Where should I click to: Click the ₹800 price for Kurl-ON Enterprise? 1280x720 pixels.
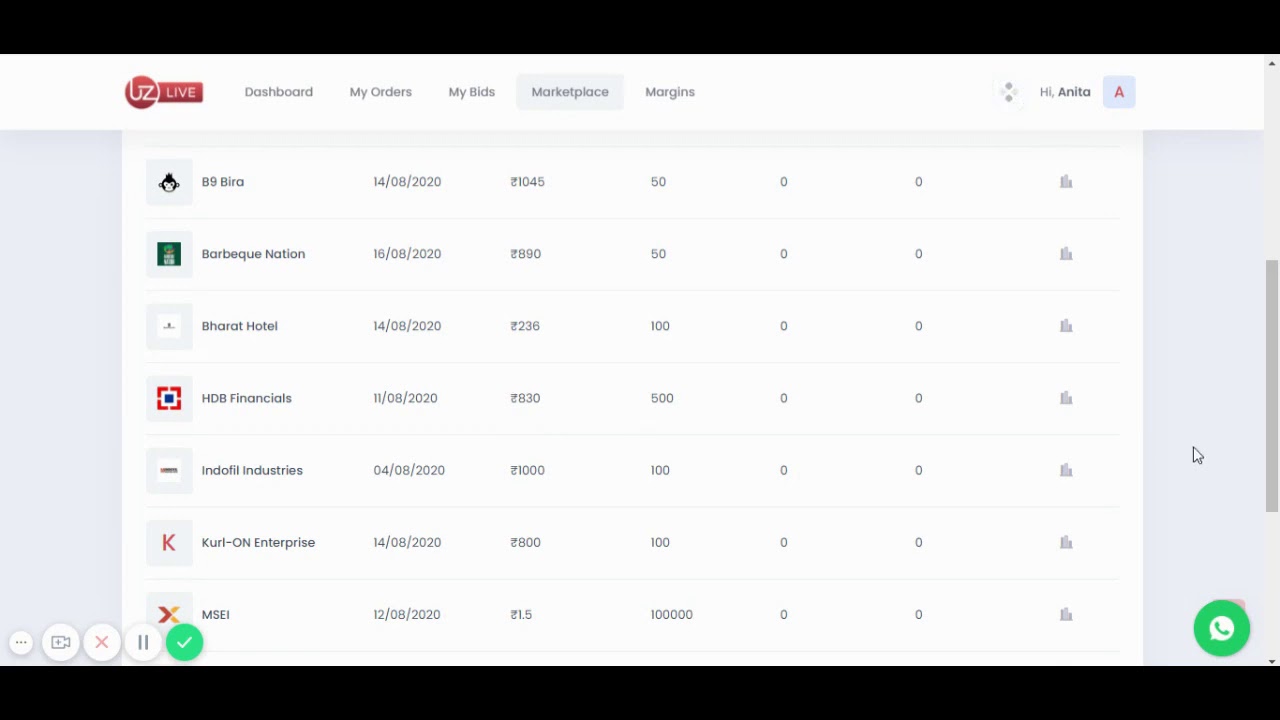click(525, 542)
